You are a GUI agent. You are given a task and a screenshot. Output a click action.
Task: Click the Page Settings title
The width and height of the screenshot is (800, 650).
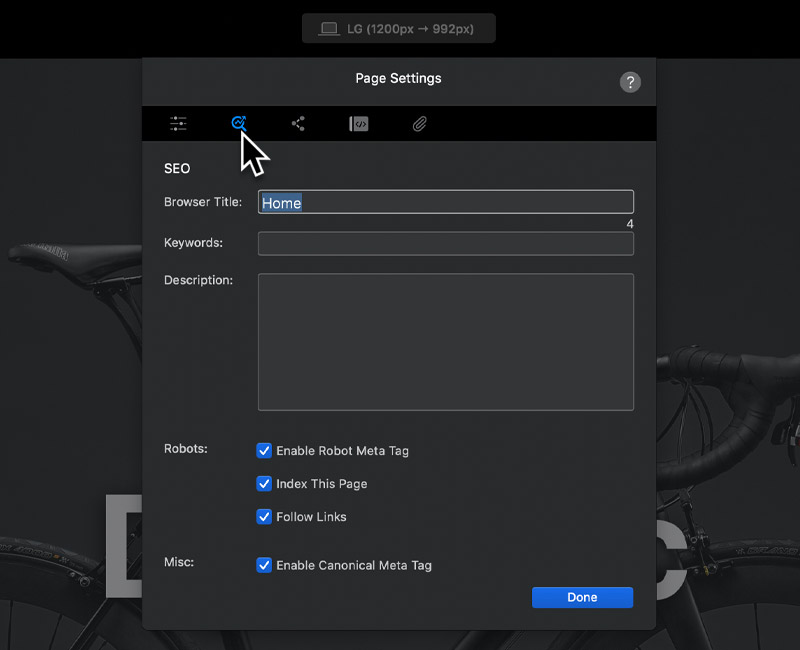[398, 78]
